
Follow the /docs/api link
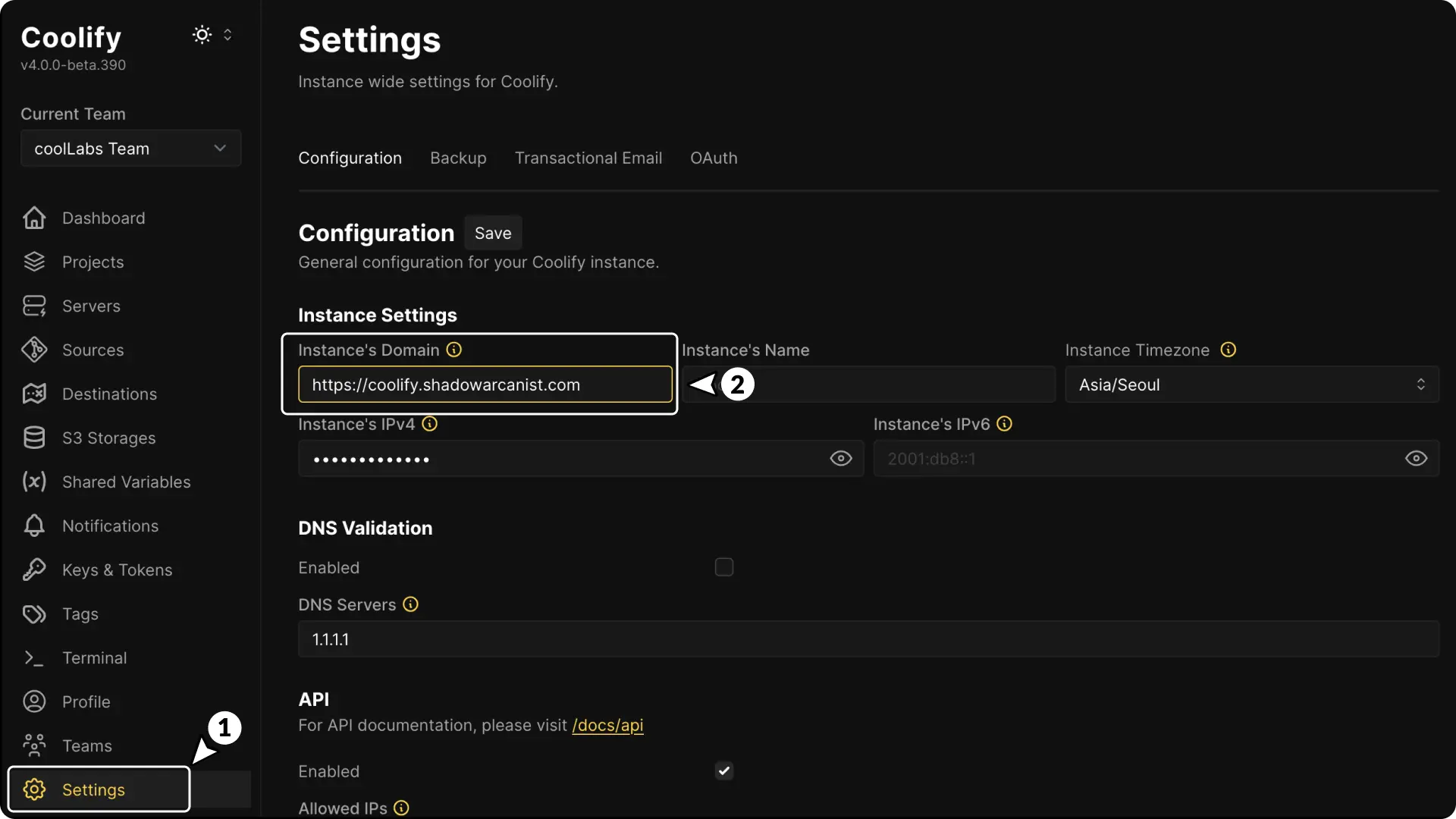click(x=607, y=726)
